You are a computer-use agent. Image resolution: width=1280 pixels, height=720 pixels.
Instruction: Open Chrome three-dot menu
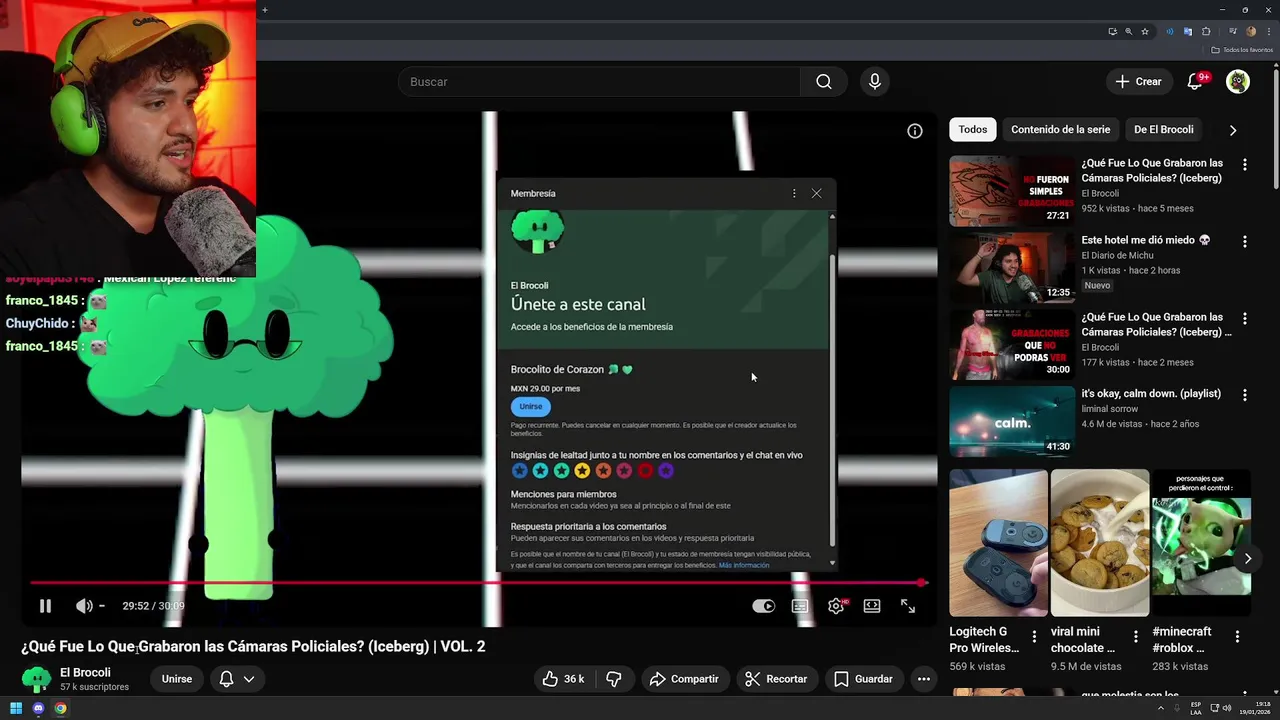pos(1268,31)
